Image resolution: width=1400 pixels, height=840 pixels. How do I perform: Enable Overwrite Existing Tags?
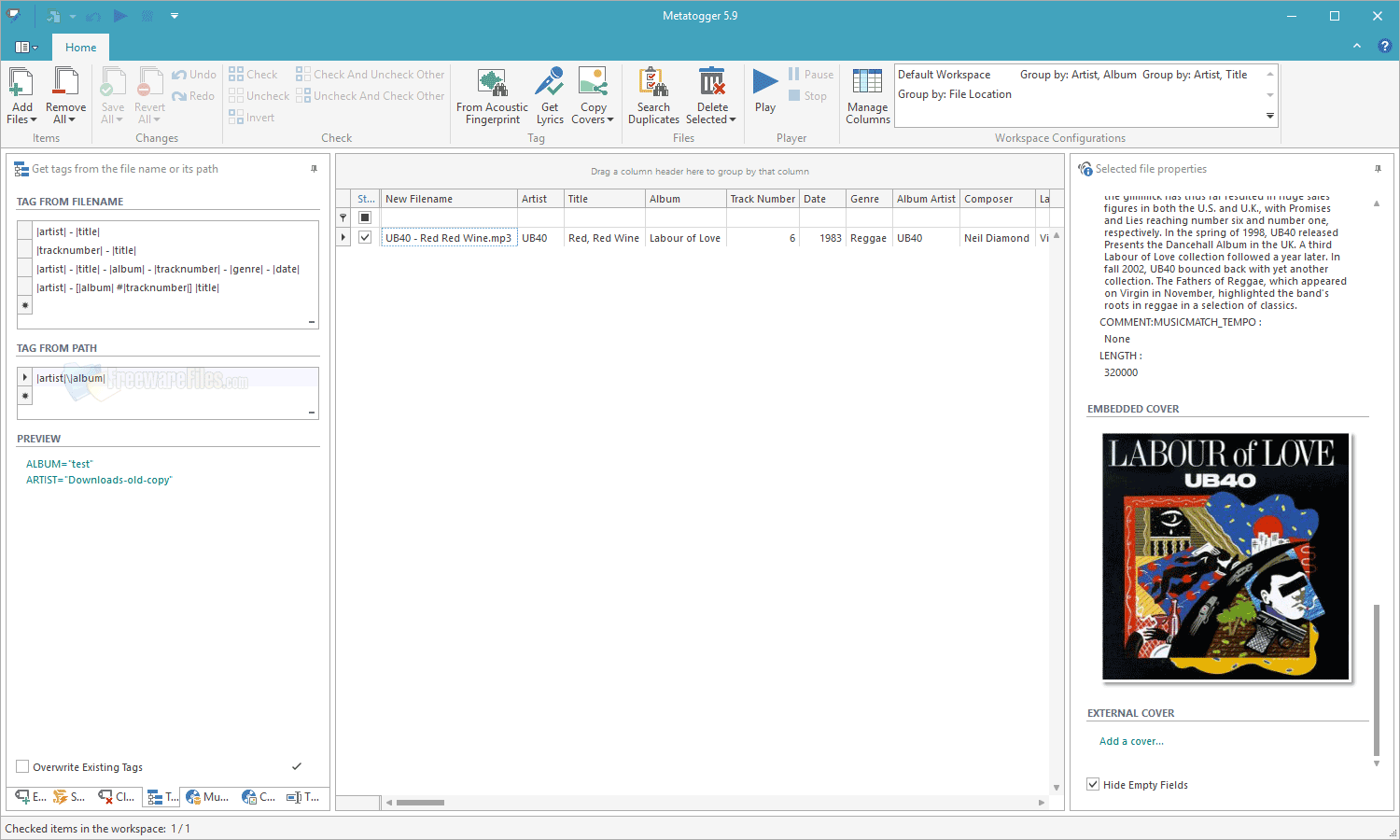[x=21, y=766]
